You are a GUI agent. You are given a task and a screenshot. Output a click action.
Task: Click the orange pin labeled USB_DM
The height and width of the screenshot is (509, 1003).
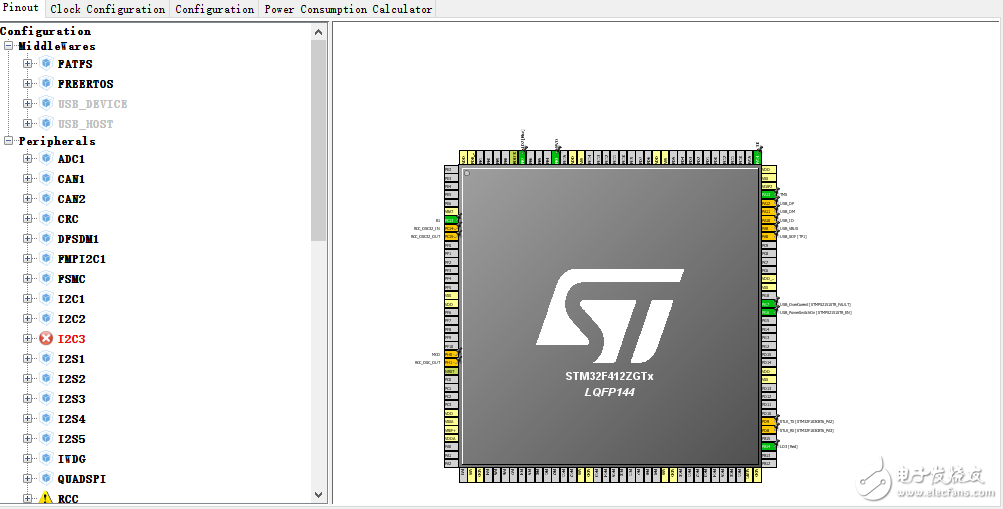768,212
